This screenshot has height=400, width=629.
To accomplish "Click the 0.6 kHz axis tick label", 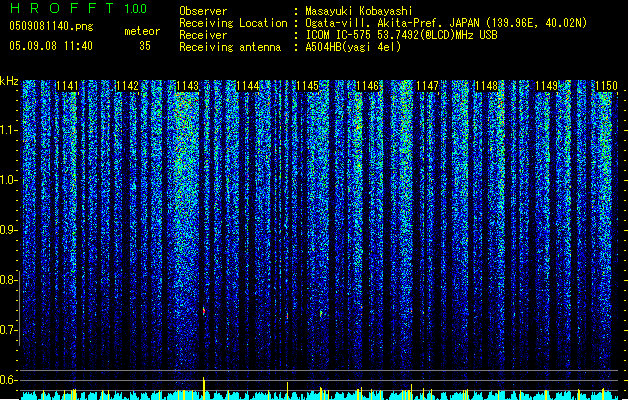I will point(8,380).
